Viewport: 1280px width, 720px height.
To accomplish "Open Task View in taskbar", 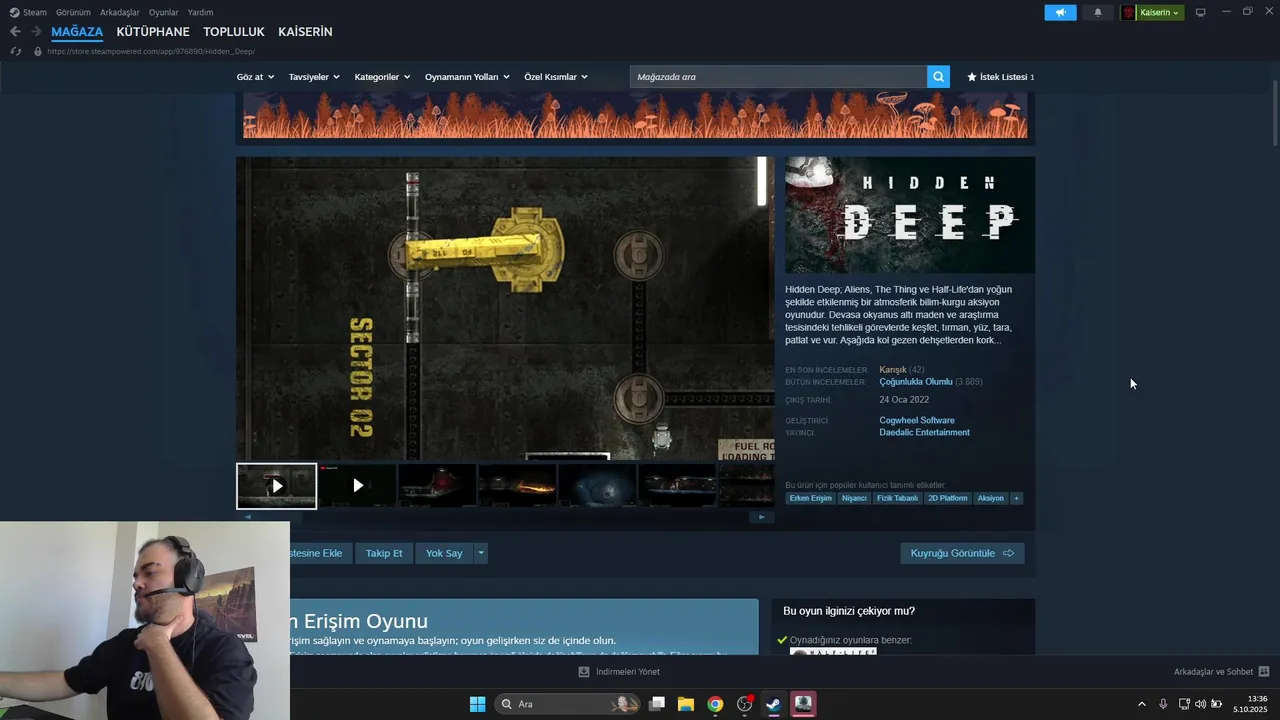I will coord(657,704).
